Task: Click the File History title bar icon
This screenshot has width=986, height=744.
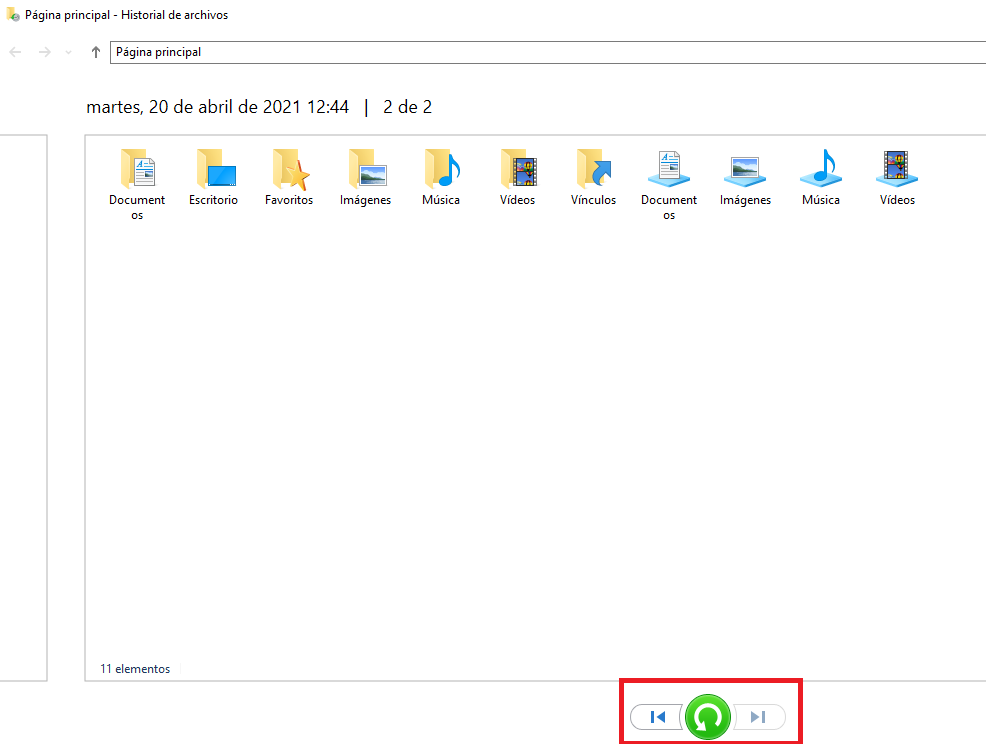Action: point(12,15)
